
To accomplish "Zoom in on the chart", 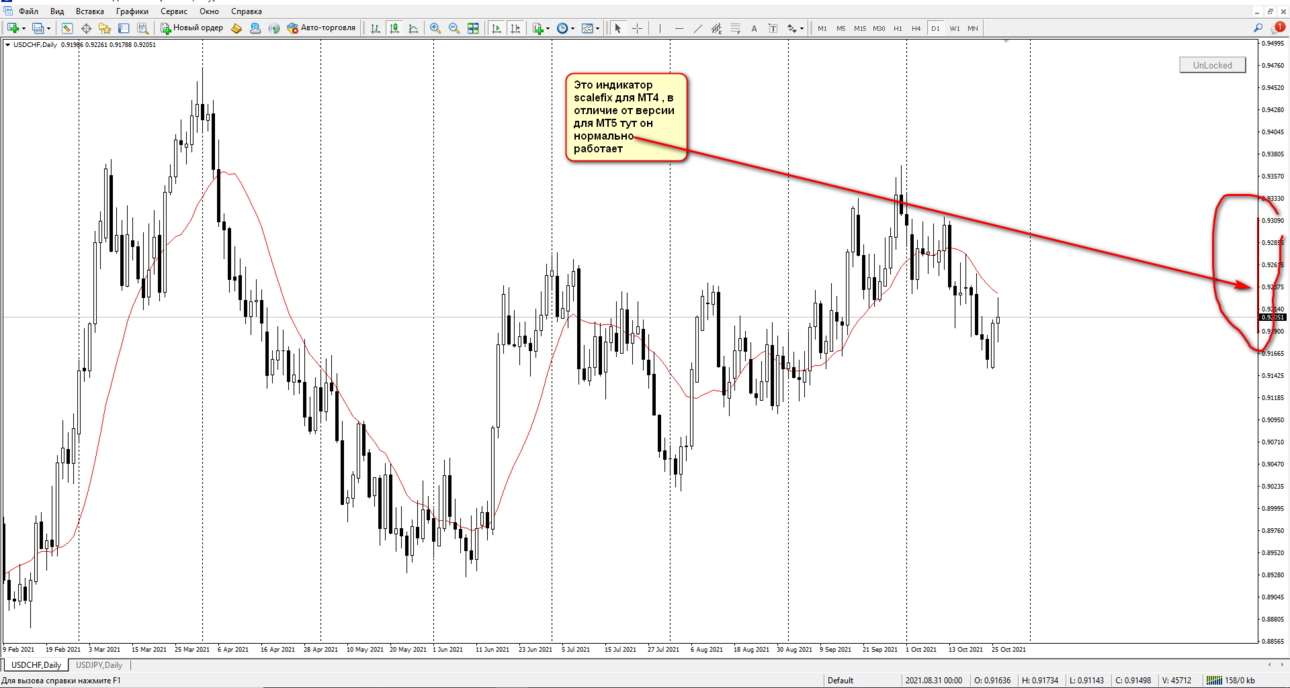I will (x=435, y=28).
